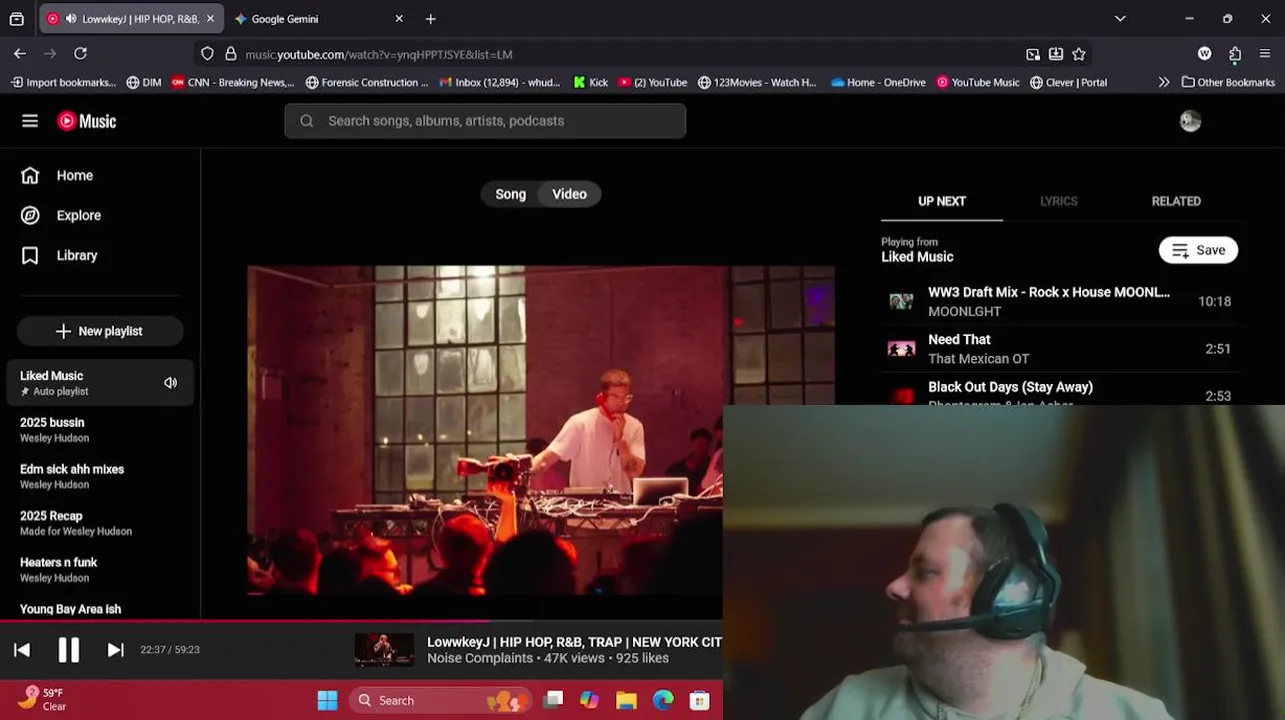Open Copilot from the taskbar
This screenshot has height=720, width=1285.
click(589, 701)
